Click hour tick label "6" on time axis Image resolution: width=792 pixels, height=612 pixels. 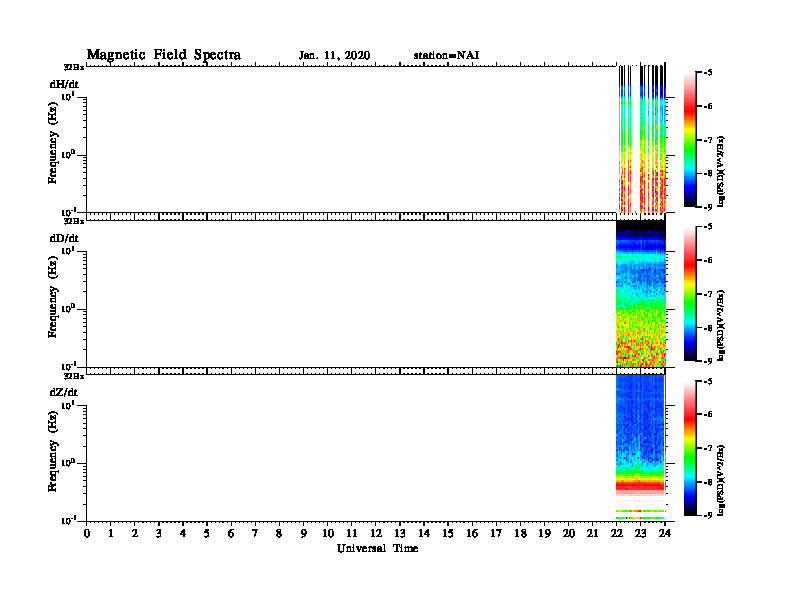tap(231, 533)
